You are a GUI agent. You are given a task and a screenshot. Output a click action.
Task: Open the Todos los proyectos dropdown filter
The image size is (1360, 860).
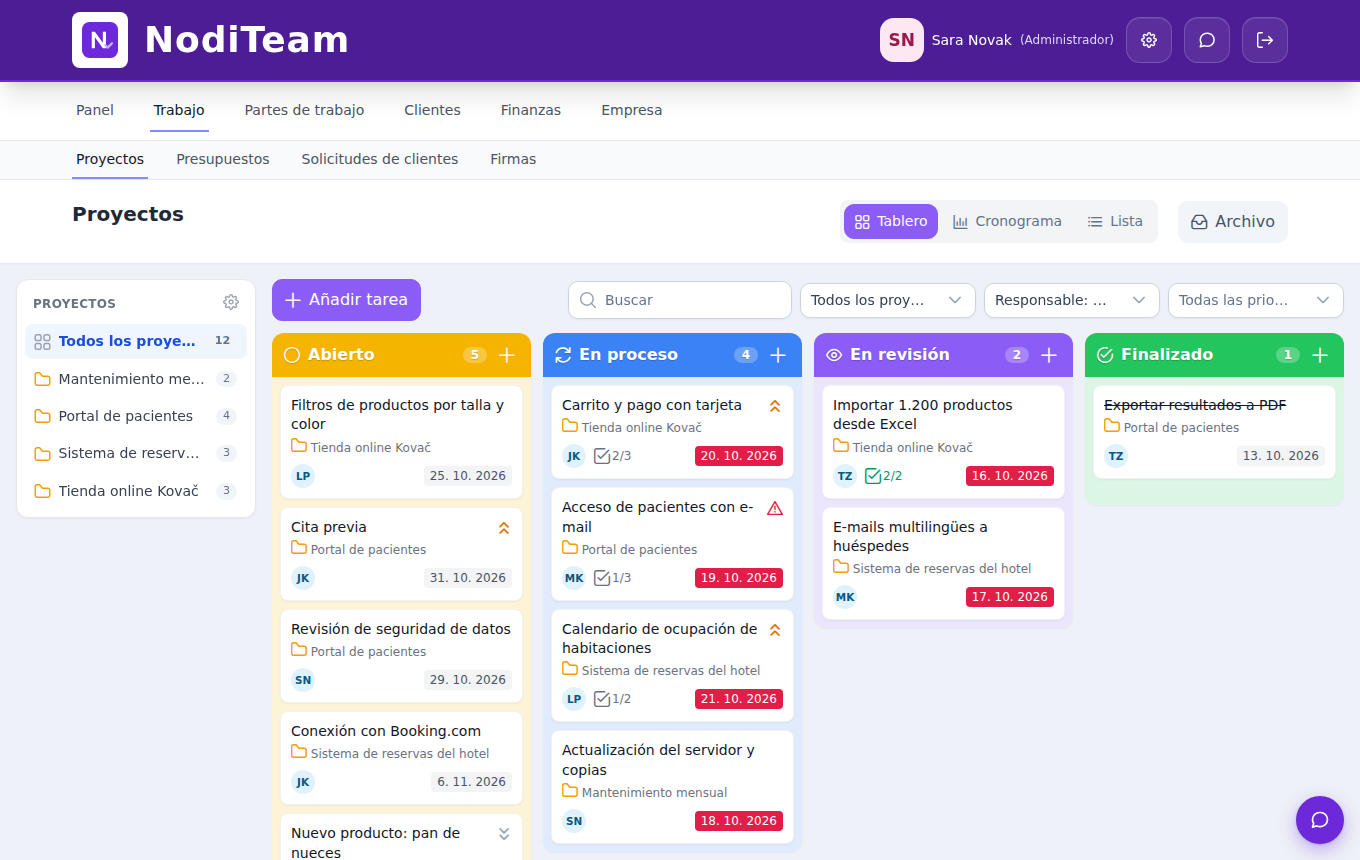click(888, 300)
